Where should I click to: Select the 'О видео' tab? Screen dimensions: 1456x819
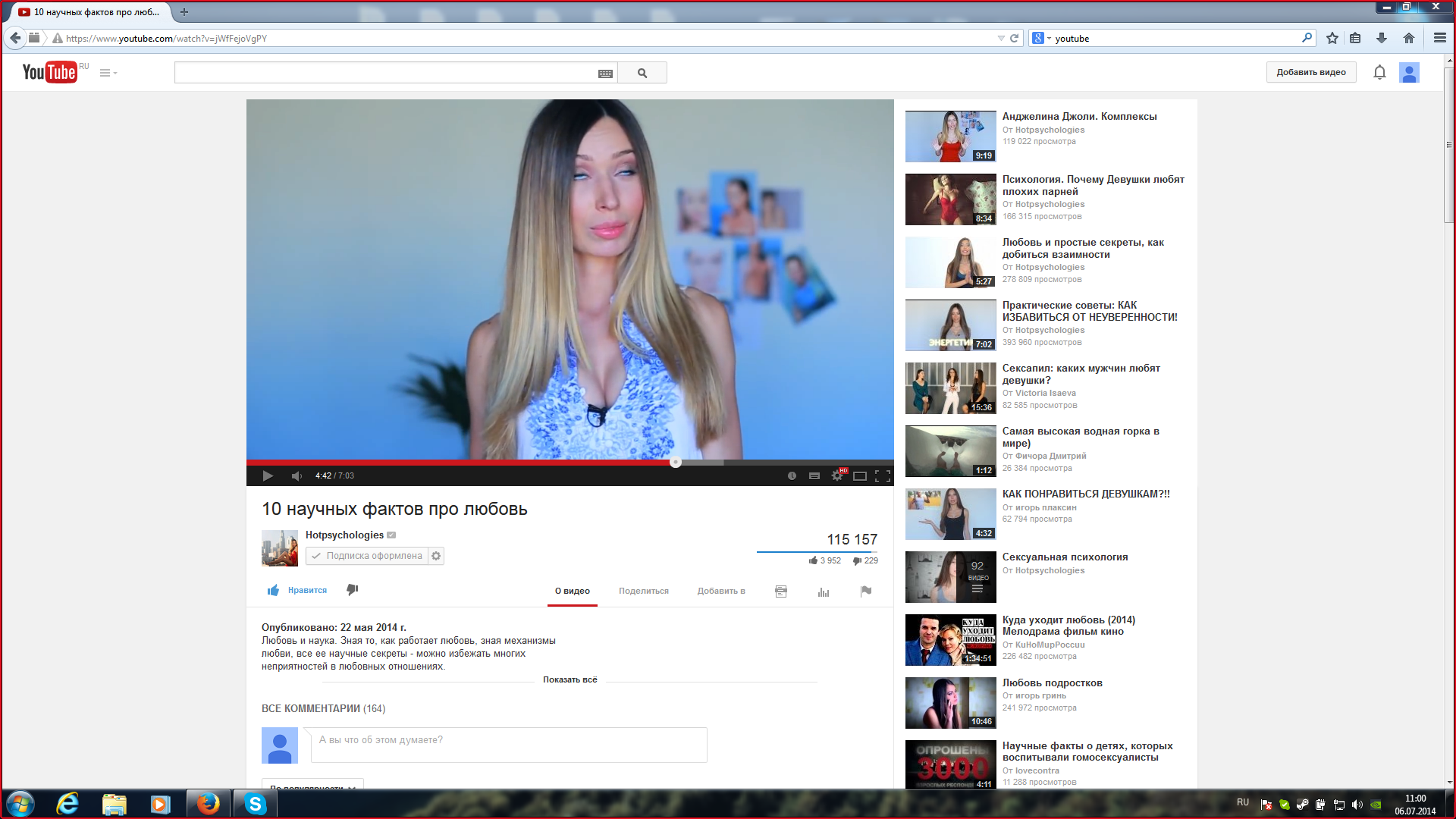573,591
